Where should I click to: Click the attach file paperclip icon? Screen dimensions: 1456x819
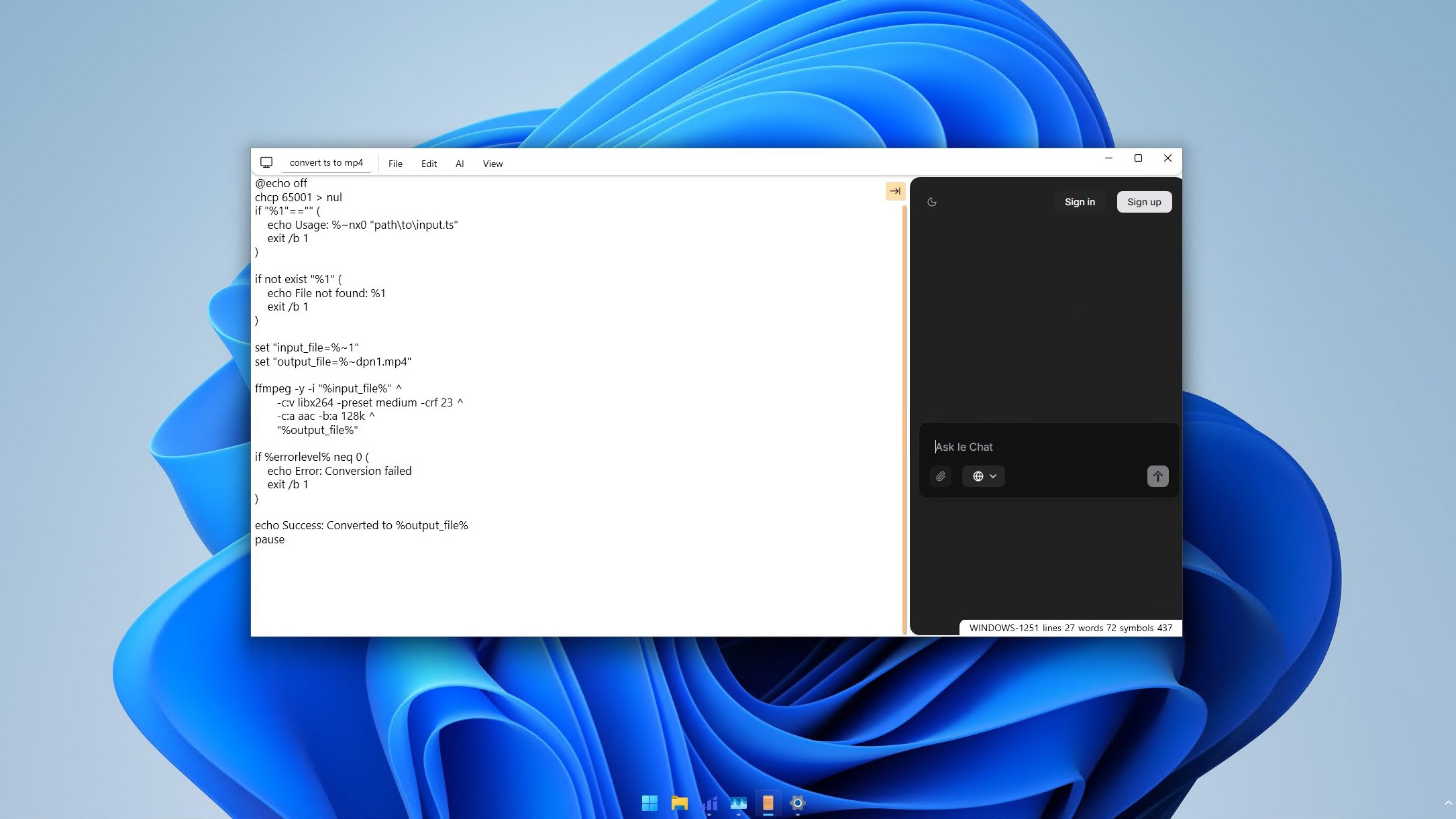941,476
